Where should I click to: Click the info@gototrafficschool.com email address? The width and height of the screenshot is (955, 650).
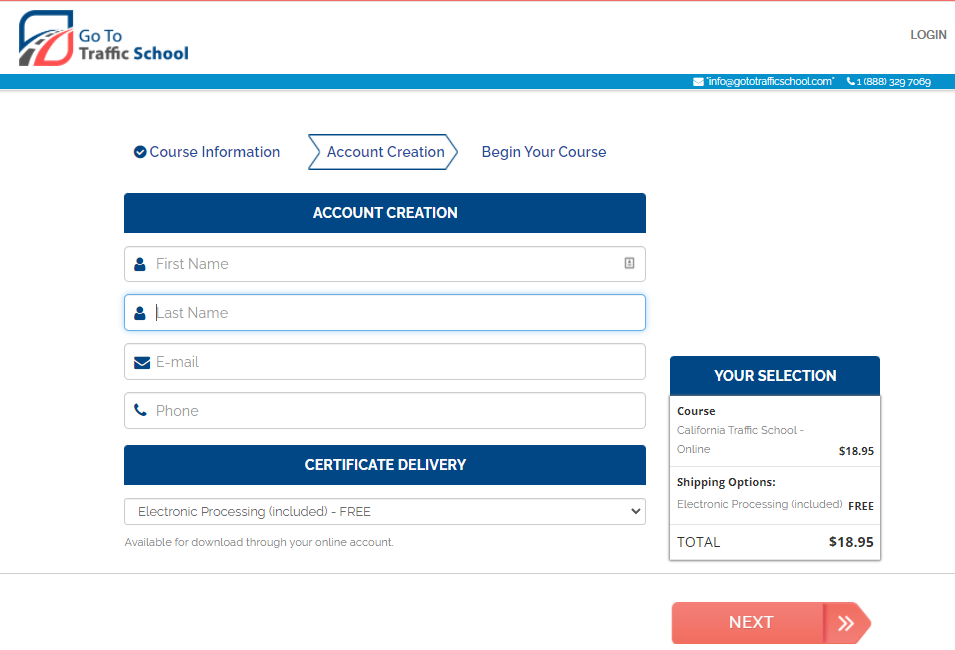tap(770, 81)
